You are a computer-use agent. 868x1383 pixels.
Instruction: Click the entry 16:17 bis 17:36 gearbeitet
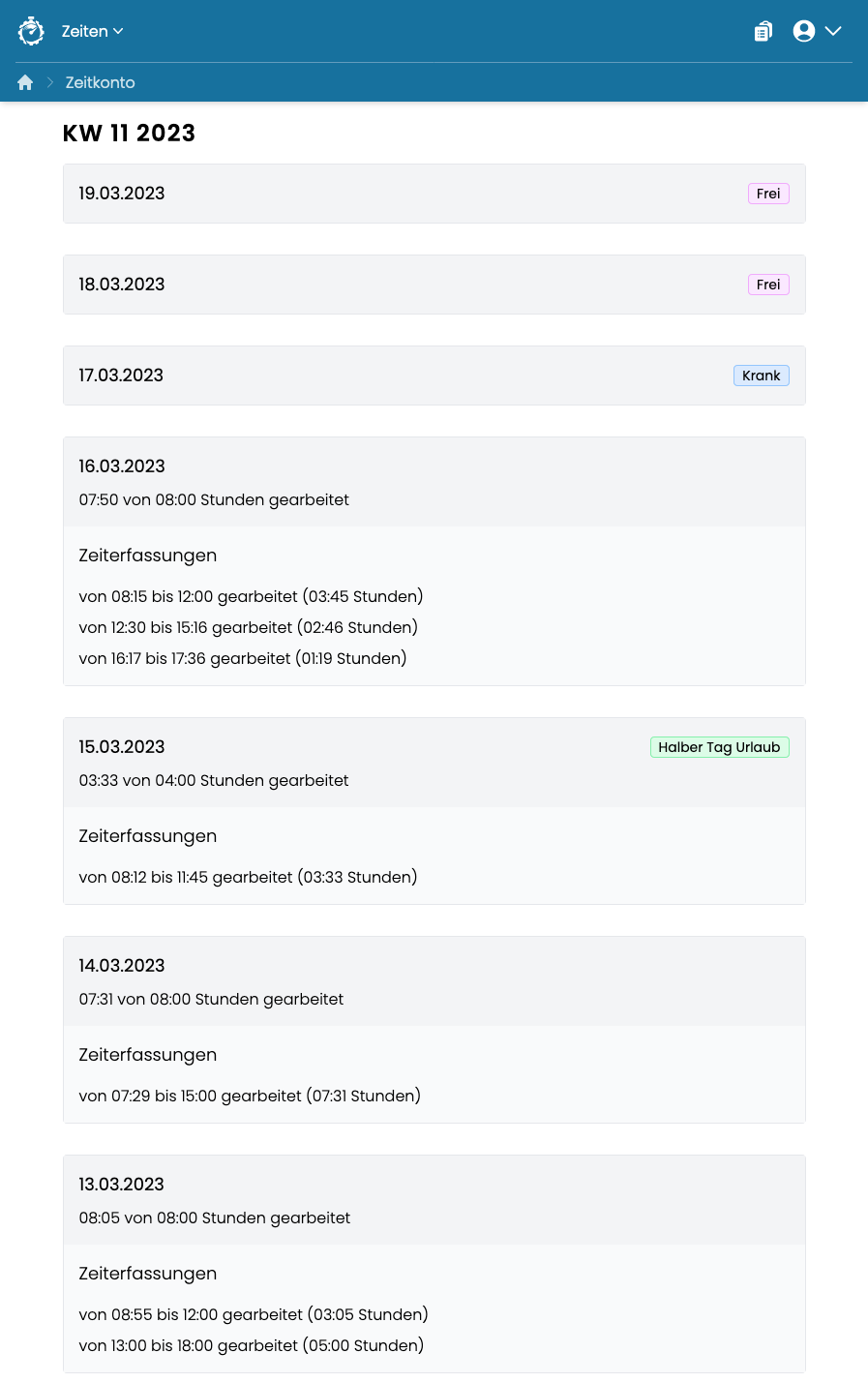[243, 658]
